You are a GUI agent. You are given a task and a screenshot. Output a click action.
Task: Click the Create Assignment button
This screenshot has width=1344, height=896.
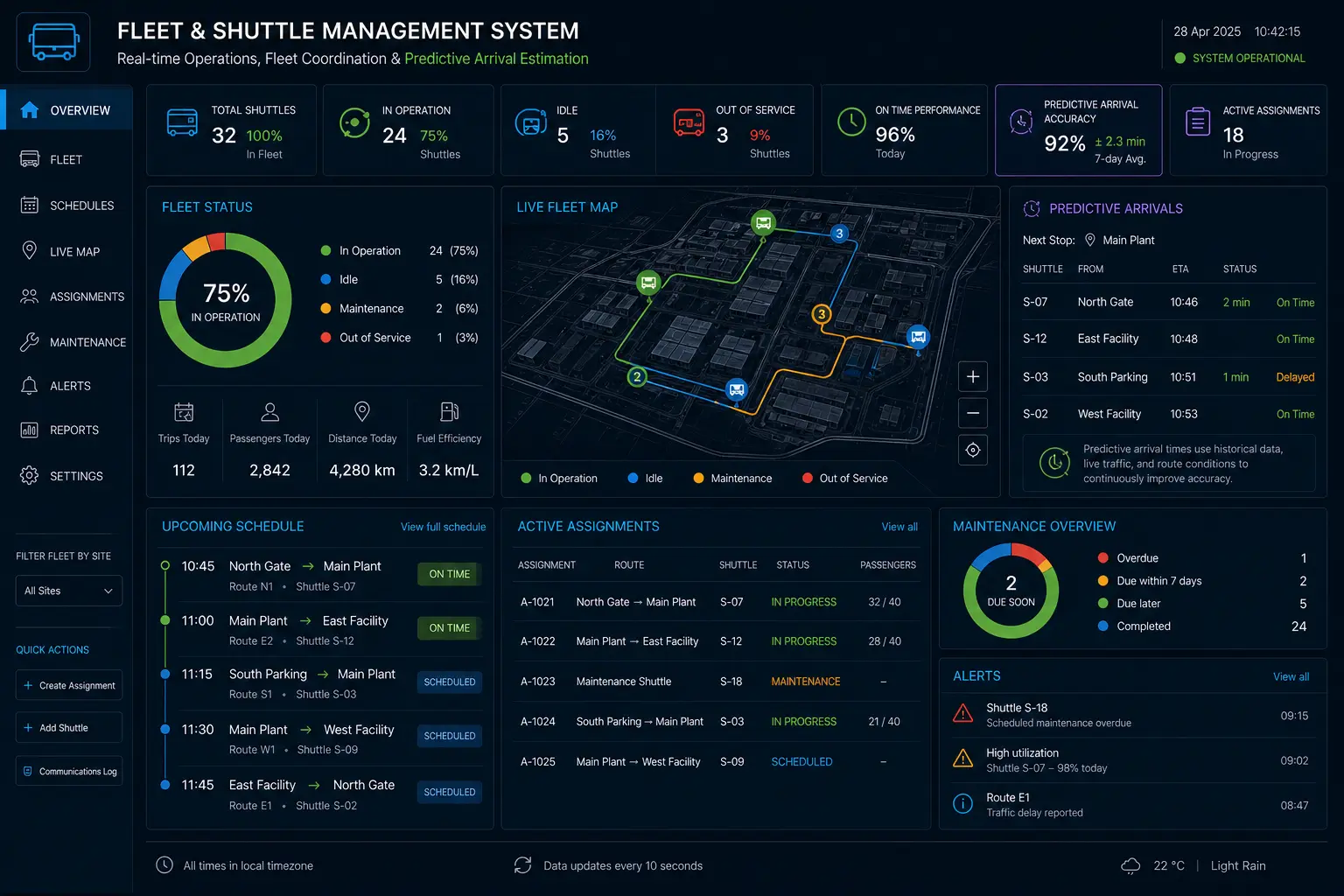click(x=69, y=685)
